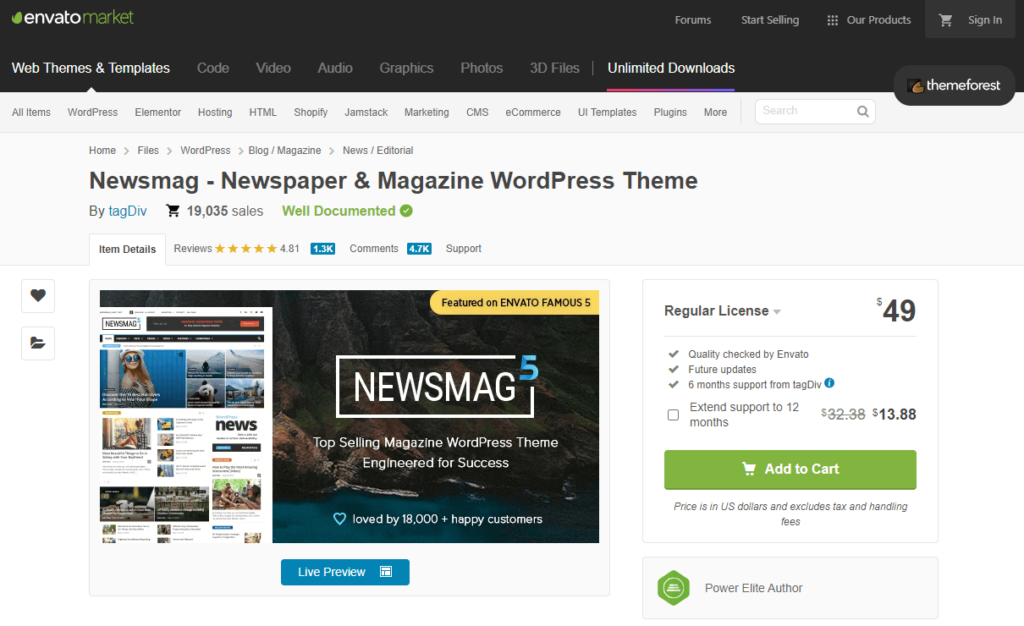Click the 19,035 sales text
This screenshot has height=626, width=1024.
pos(225,211)
